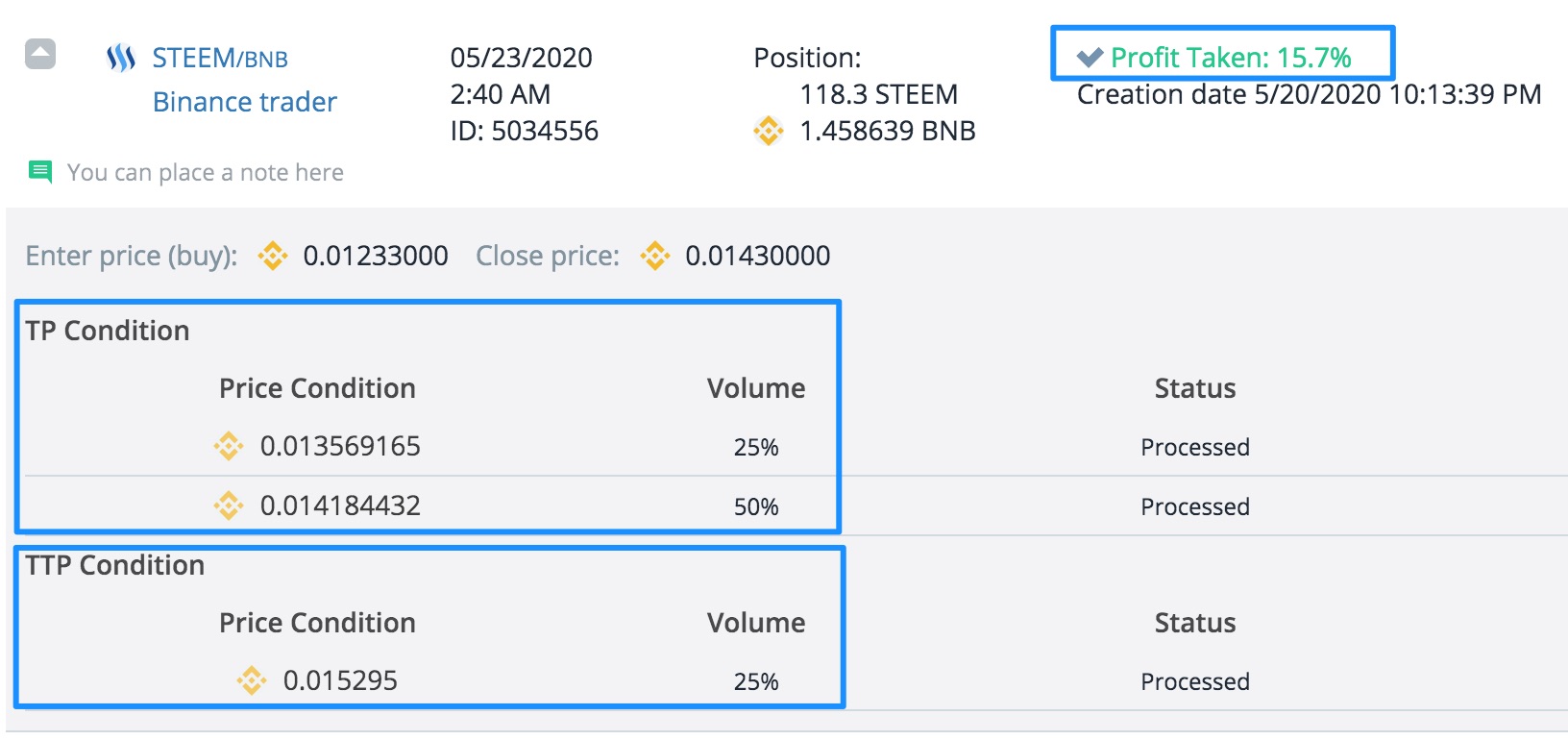Open the STEEM/BNB pair link
1568x740 pixels.
click(x=220, y=59)
